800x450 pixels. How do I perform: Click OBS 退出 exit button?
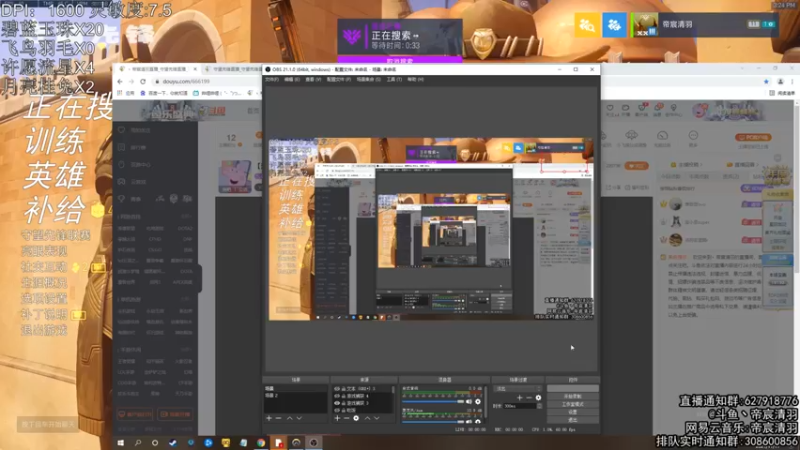(x=572, y=419)
